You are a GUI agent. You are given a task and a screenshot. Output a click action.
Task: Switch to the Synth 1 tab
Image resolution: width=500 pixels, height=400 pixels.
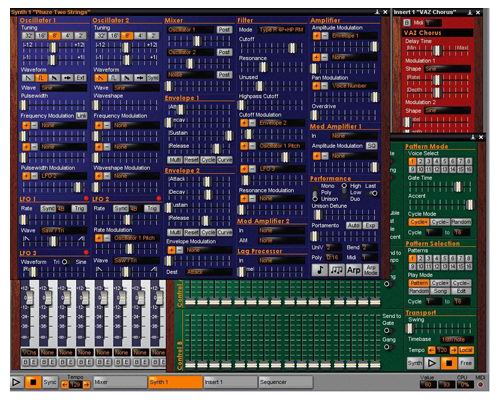pyautogui.click(x=175, y=382)
